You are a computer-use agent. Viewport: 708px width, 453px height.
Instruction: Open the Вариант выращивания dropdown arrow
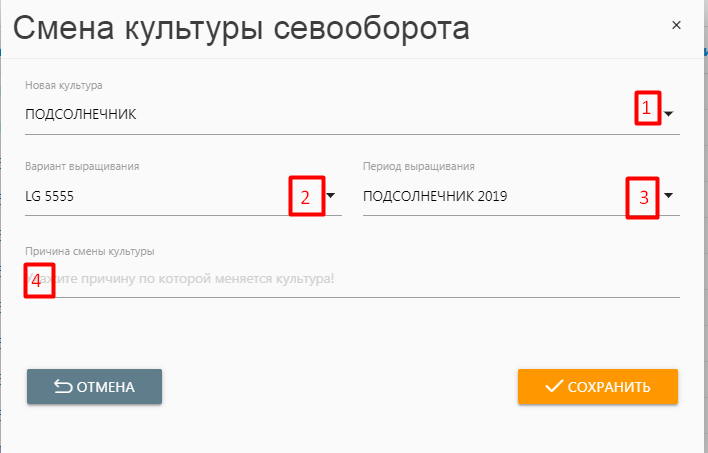pos(331,196)
